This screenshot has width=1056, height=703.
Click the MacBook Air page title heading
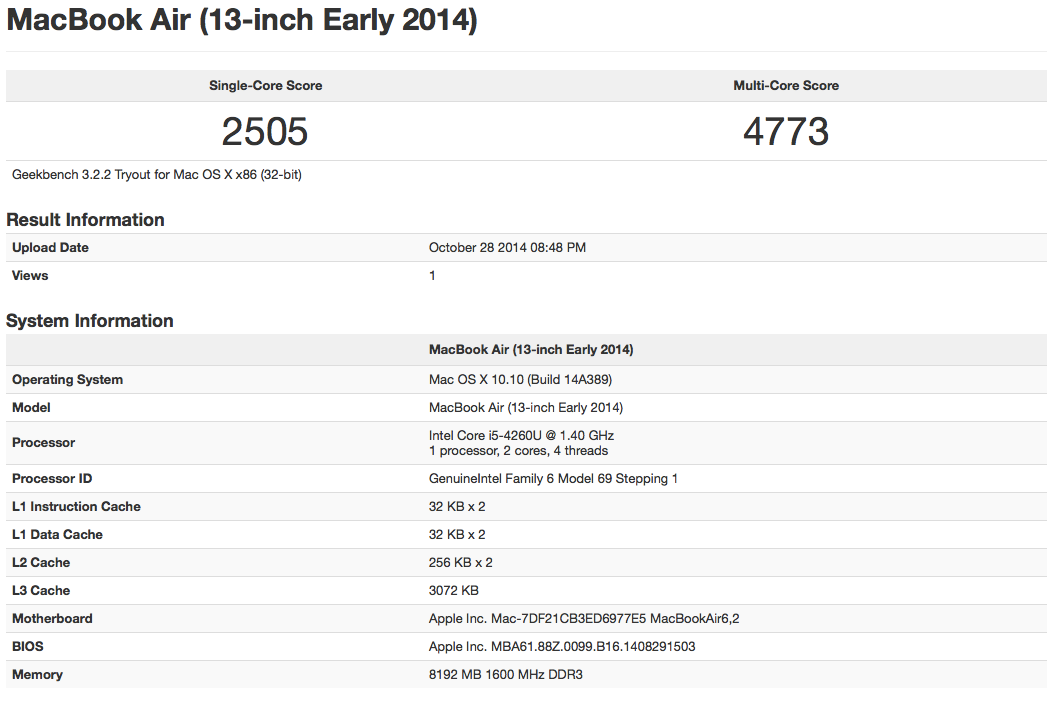[242, 22]
